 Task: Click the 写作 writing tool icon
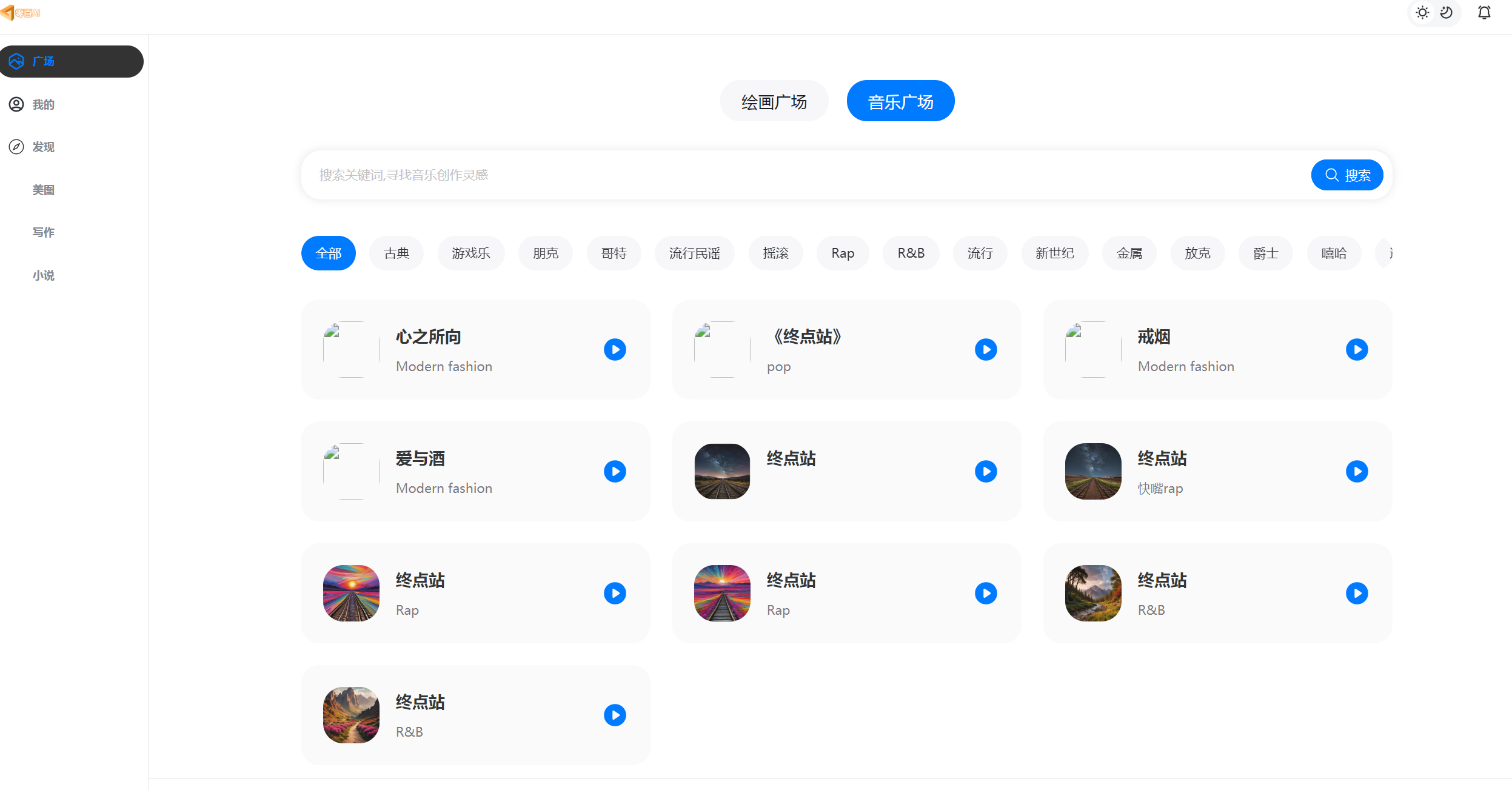[x=43, y=232]
